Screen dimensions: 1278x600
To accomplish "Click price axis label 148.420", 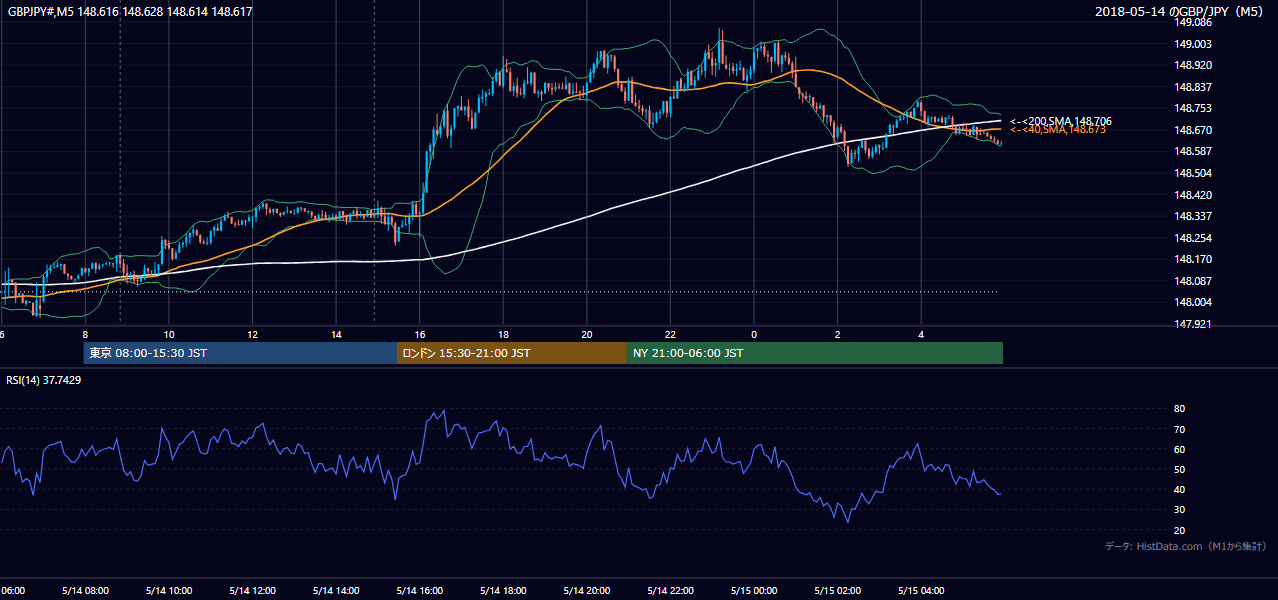I will 1192,195.
